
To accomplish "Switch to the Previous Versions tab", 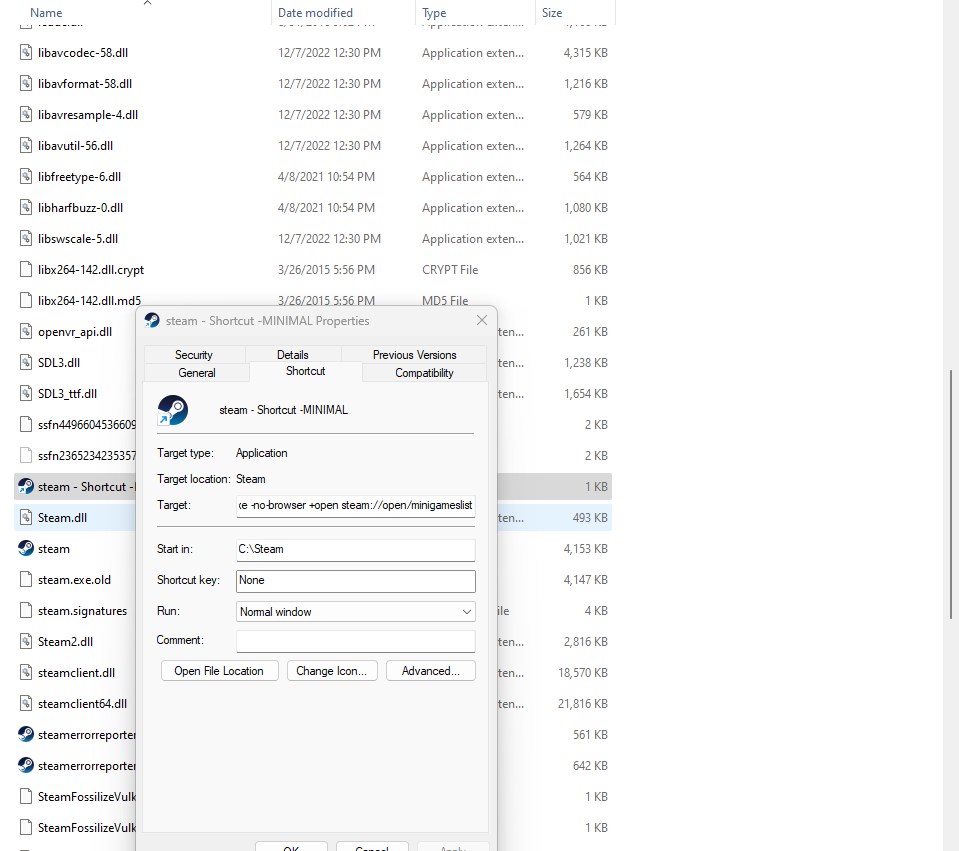I will pos(414,355).
